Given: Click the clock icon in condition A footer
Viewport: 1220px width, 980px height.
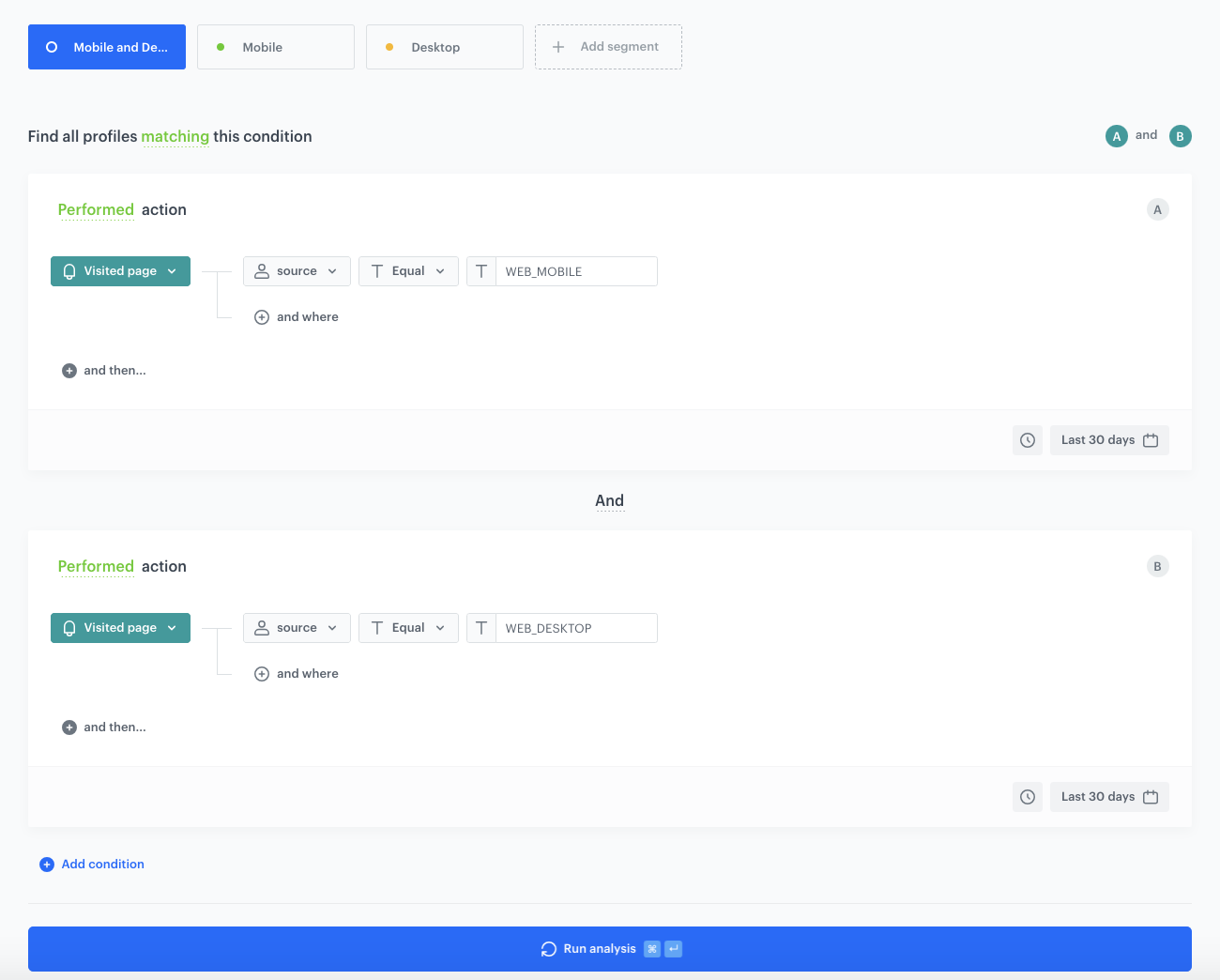Looking at the screenshot, I should (1028, 440).
